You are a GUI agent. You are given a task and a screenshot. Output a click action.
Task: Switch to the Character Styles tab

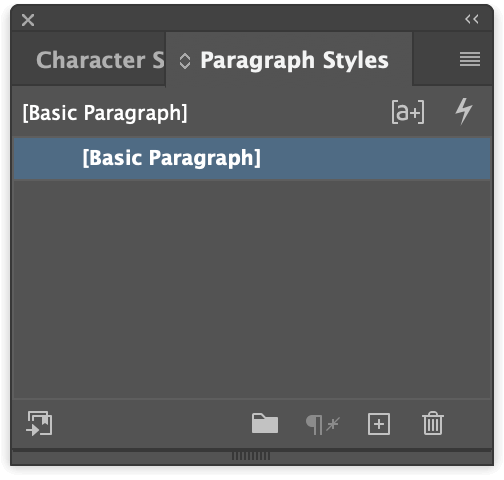(x=100, y=60)
